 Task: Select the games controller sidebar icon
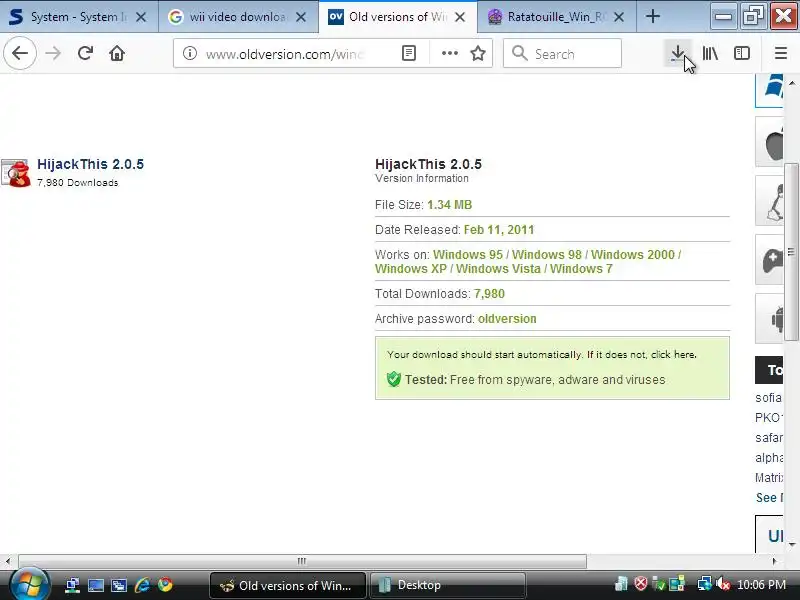(769, 260)
